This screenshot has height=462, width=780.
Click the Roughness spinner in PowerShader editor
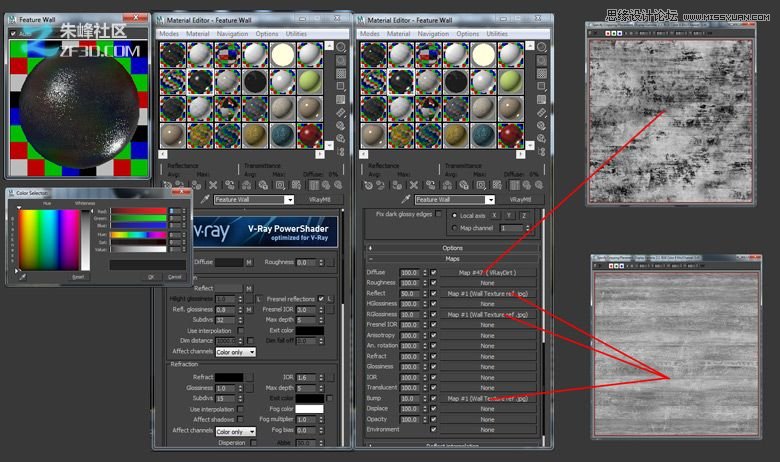[x=322, y=262]
